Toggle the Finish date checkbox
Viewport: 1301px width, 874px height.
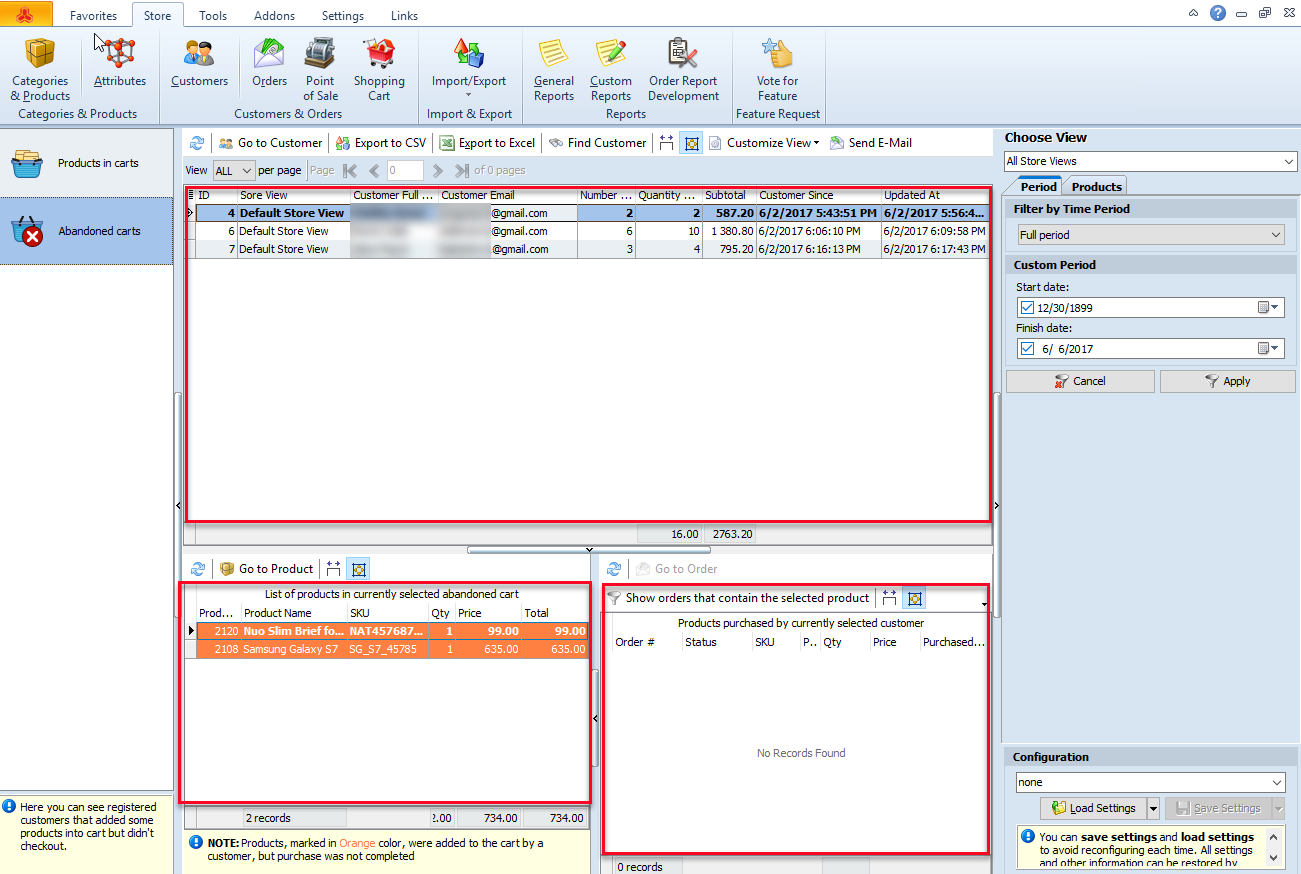(x=1027, y=349)
